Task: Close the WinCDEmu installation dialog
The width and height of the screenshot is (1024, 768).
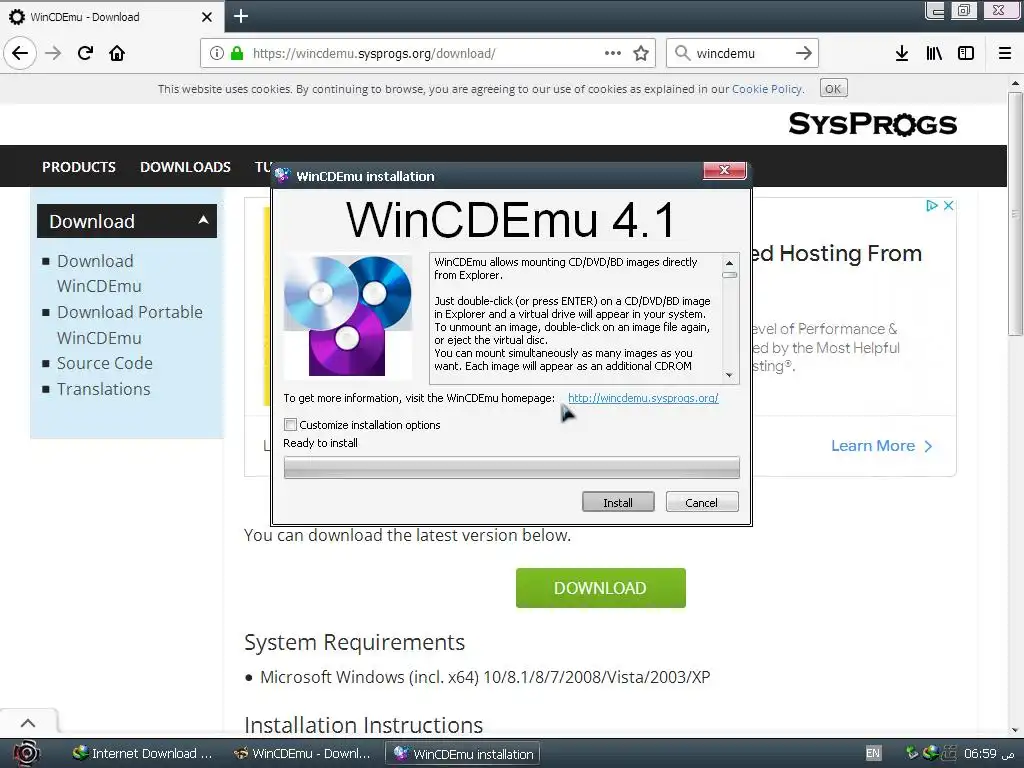Action: pyautogui.click(x=724, y=170)
